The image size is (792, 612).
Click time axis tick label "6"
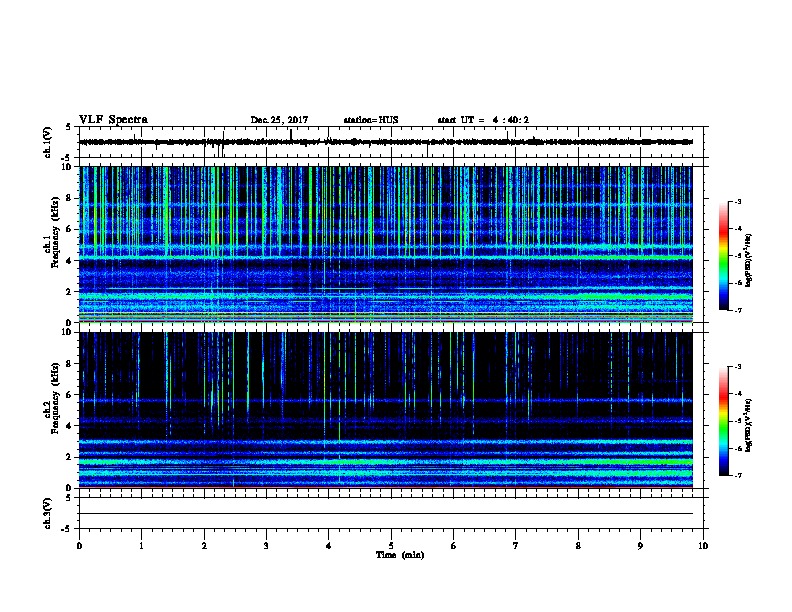click(454, 546)
